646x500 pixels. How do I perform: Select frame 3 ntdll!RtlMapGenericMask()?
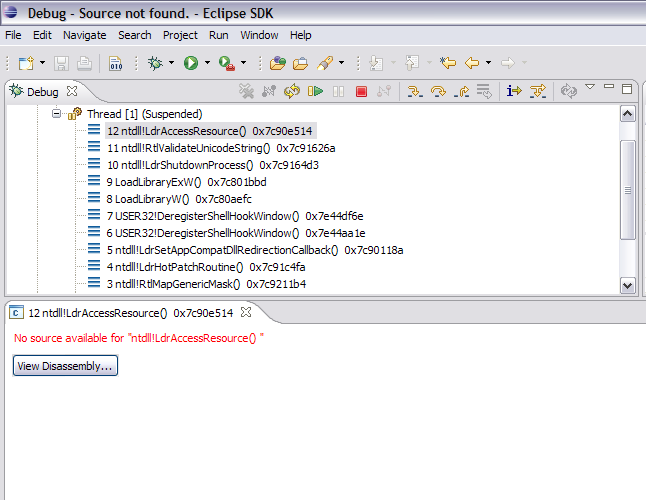click(x=206, y=284)
